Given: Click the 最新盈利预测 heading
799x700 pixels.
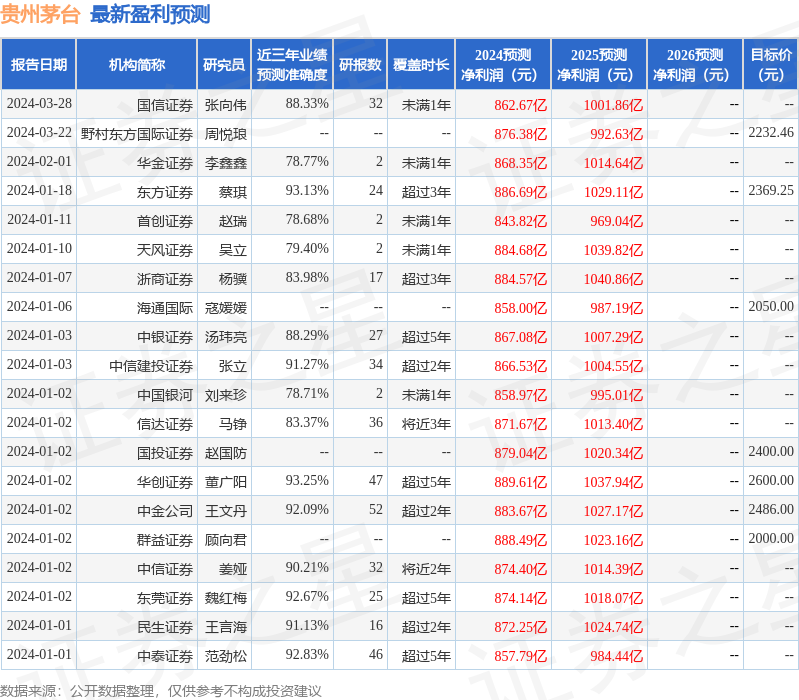Looking at the screenshot, I should (x=150, y=14).
